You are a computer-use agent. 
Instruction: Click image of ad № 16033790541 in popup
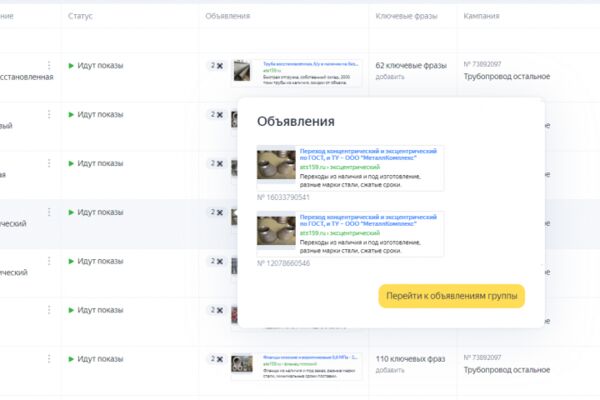coord(276,165)
